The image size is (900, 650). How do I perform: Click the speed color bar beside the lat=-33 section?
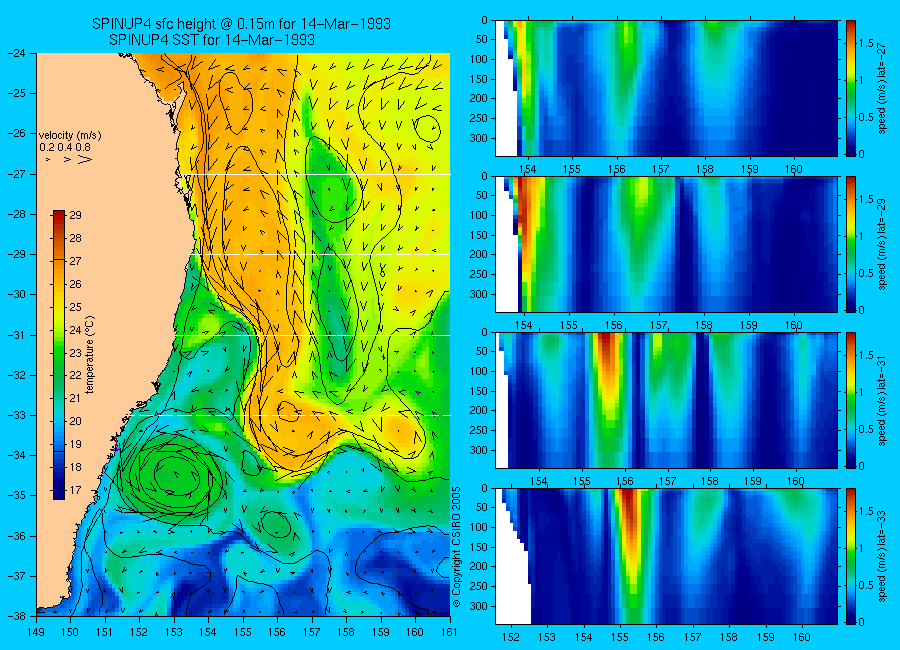[x=850, y=556]
